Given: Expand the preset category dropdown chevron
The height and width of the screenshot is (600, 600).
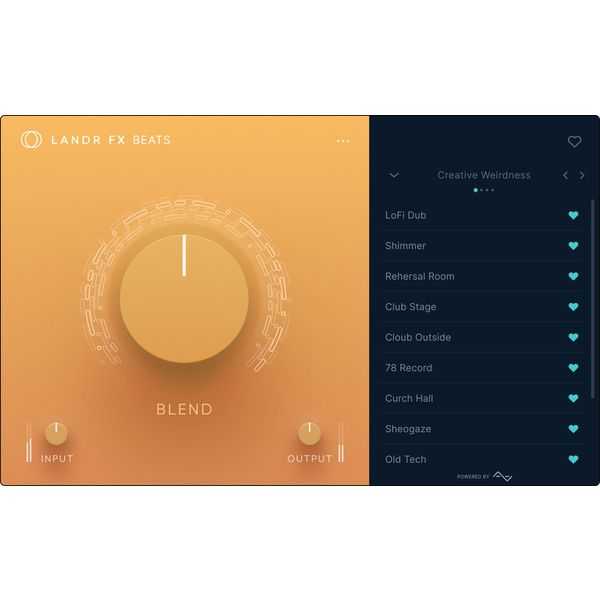Looking at the screenshot, I should (394, 175).
